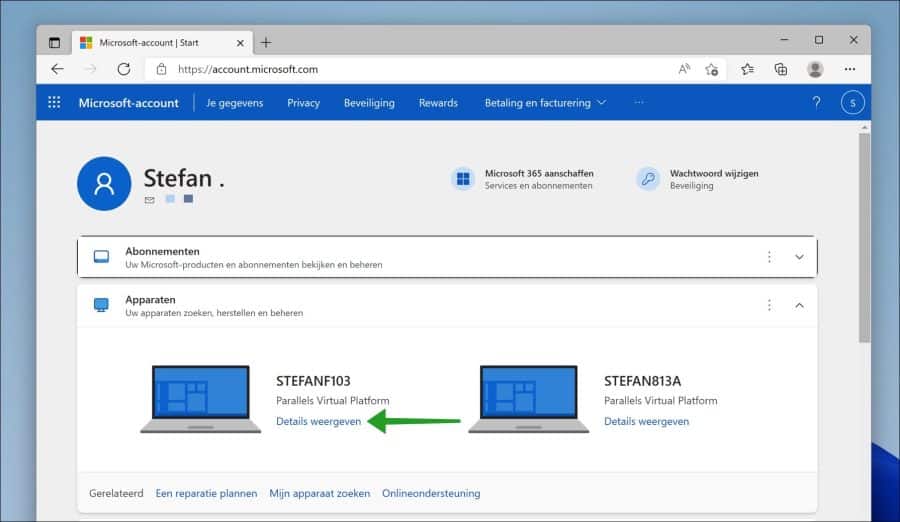The width and height of the screenshot is (900, 522).
Task: Click the password key icon
Action: [x=648, y=179]
